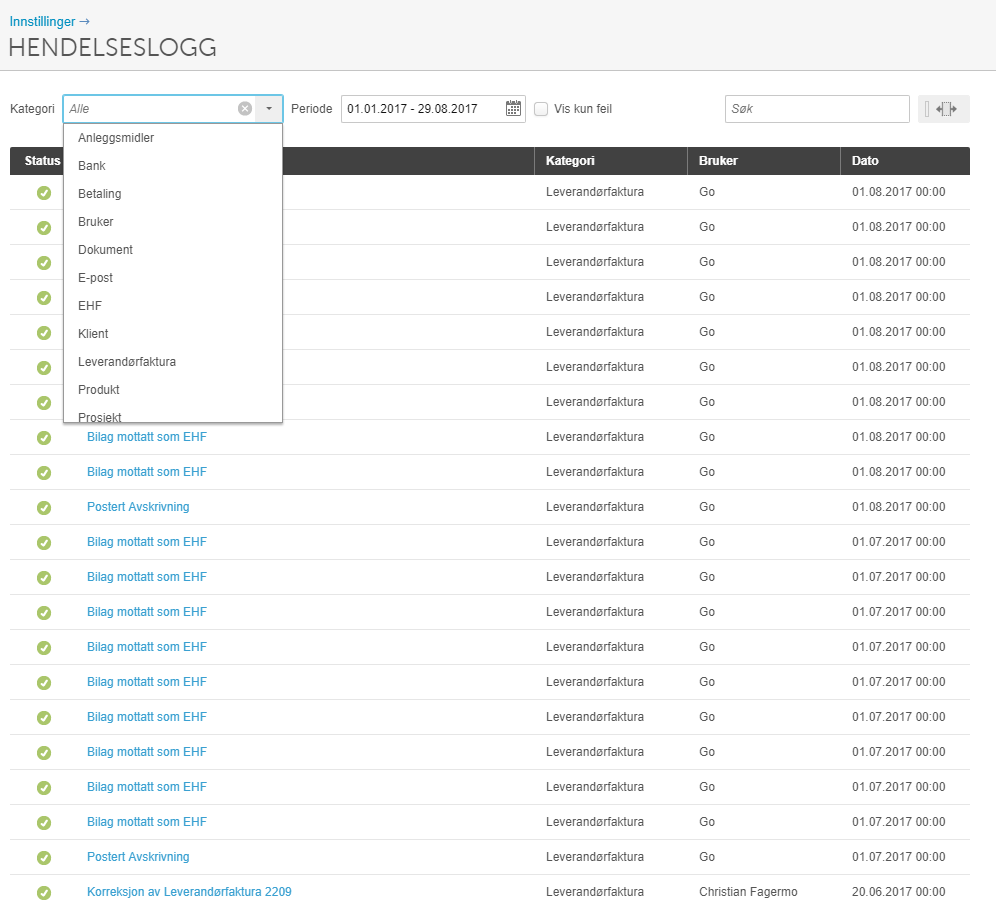Click the Søk search field
996x904 pixels.
pyautogui.click(x=817, y=109)
